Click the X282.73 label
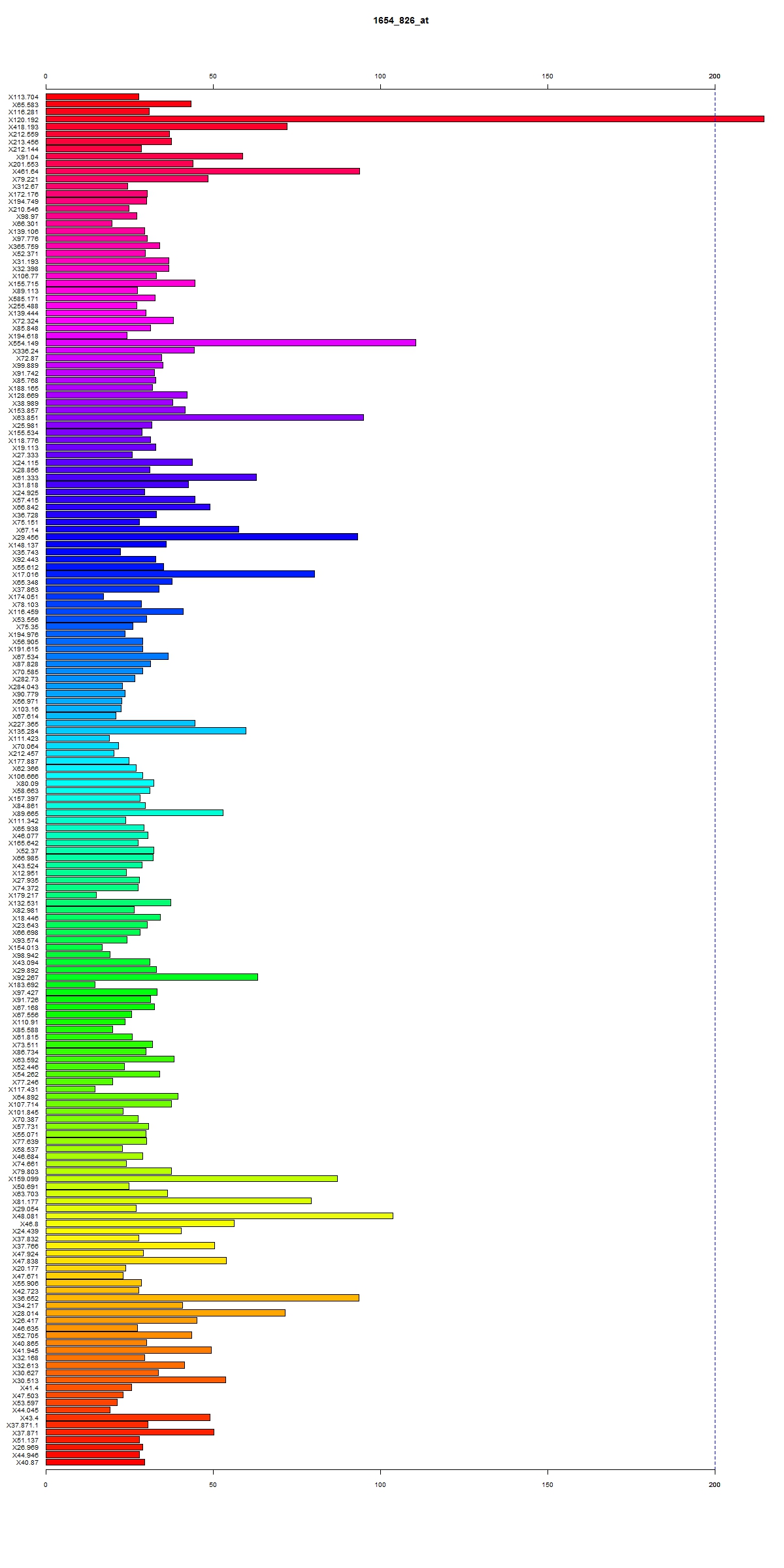The height and width of the screenshot is (1568, 784). point(25,679)
